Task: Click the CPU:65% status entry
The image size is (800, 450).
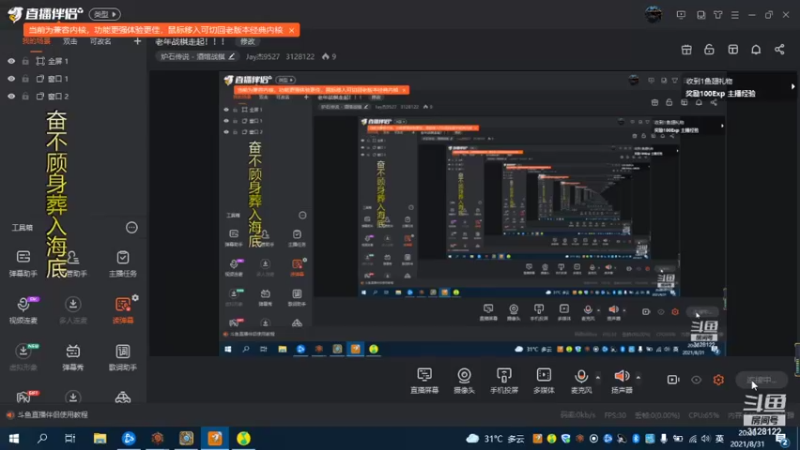Action: (x=704, y=415)
